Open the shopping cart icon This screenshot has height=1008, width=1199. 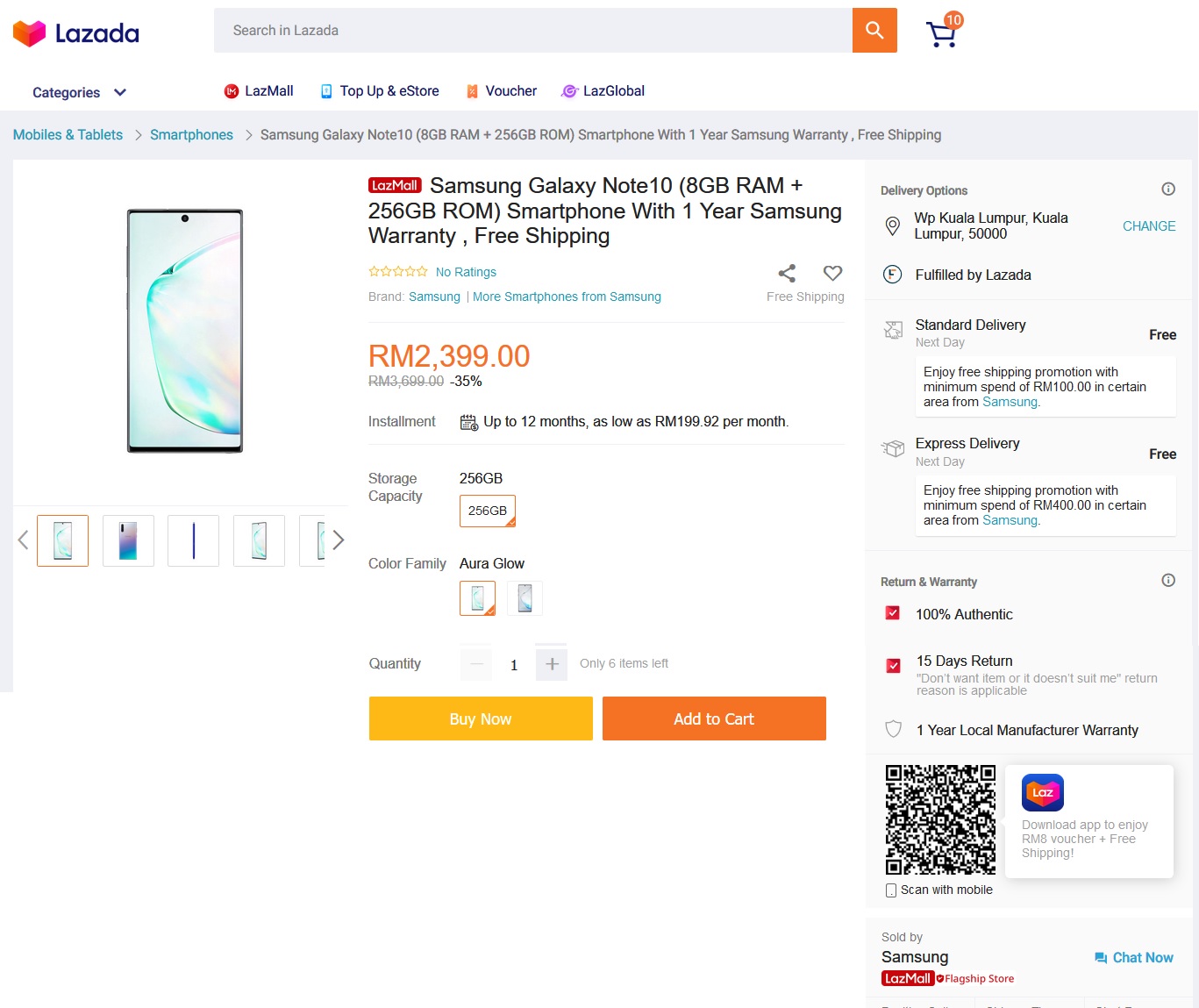pyautogui.click(x=941, y=34)
